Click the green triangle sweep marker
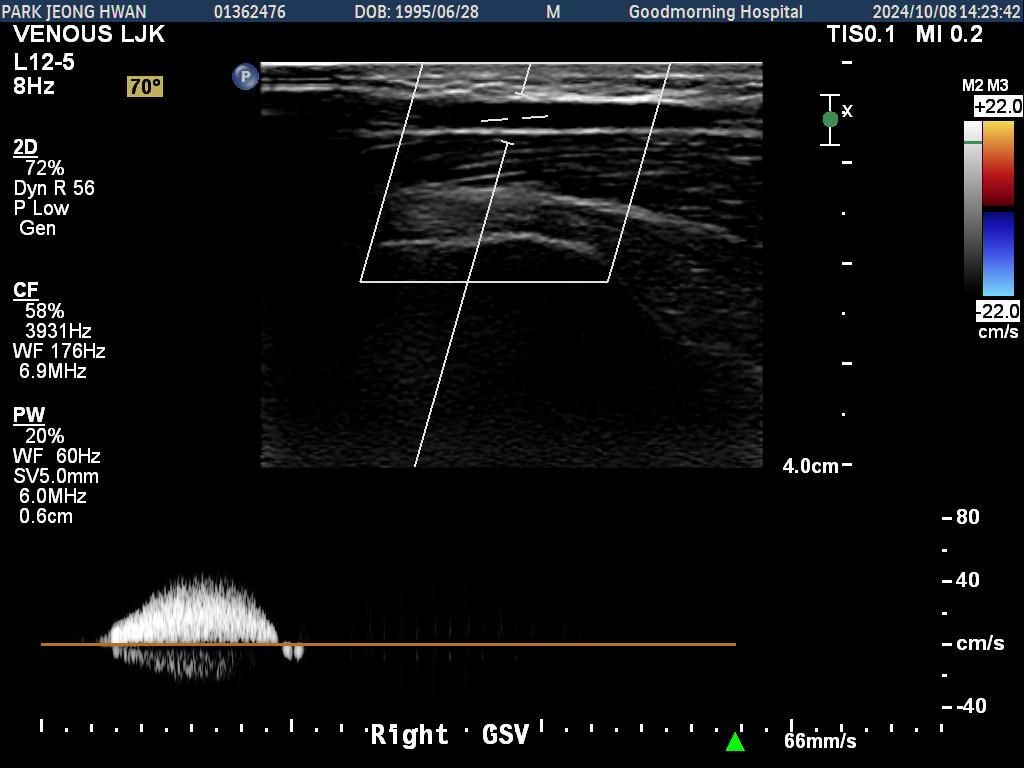 tap(735, 742)
